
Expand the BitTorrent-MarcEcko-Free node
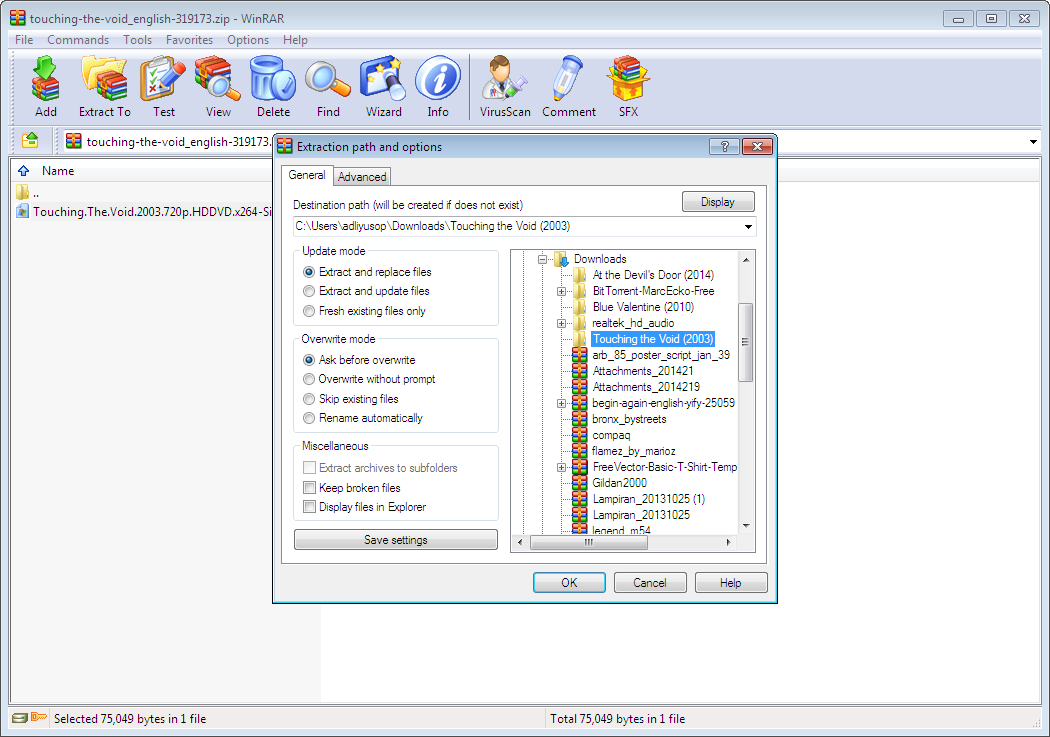(561, 291)
